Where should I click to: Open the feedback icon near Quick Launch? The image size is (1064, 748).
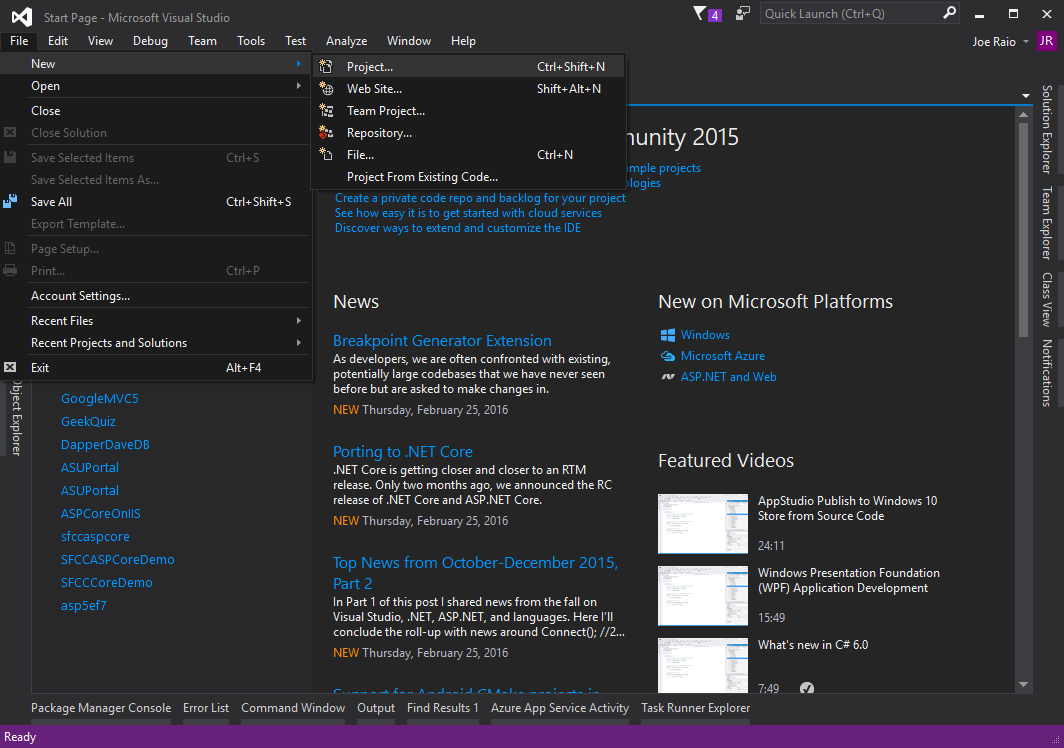pyautogui.click(x=743, y=14)
